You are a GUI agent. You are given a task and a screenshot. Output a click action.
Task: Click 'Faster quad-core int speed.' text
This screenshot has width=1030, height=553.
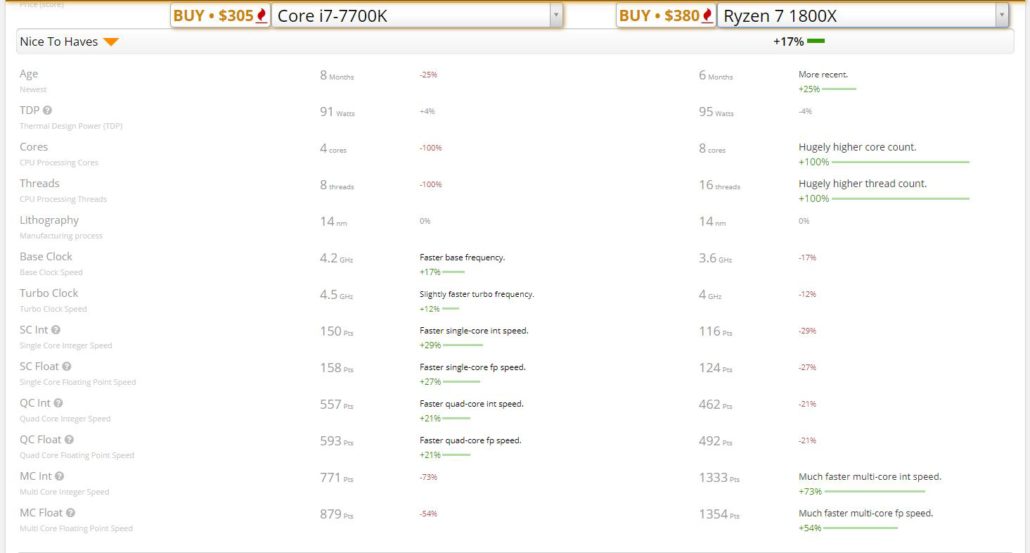pyautogui.click(x=472, y=404)
